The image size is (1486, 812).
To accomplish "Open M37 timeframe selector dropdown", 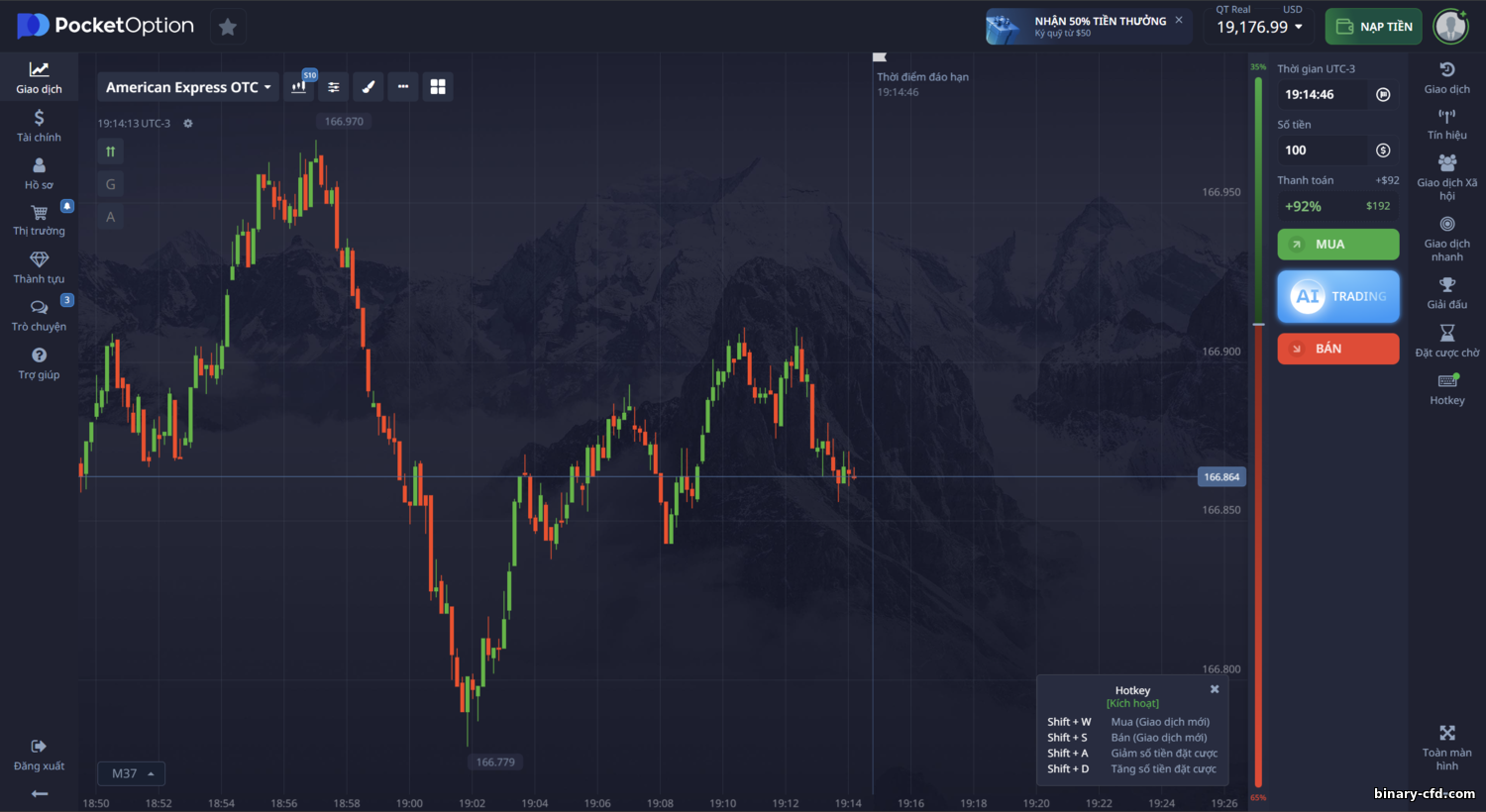I will (x=132, y=773).
